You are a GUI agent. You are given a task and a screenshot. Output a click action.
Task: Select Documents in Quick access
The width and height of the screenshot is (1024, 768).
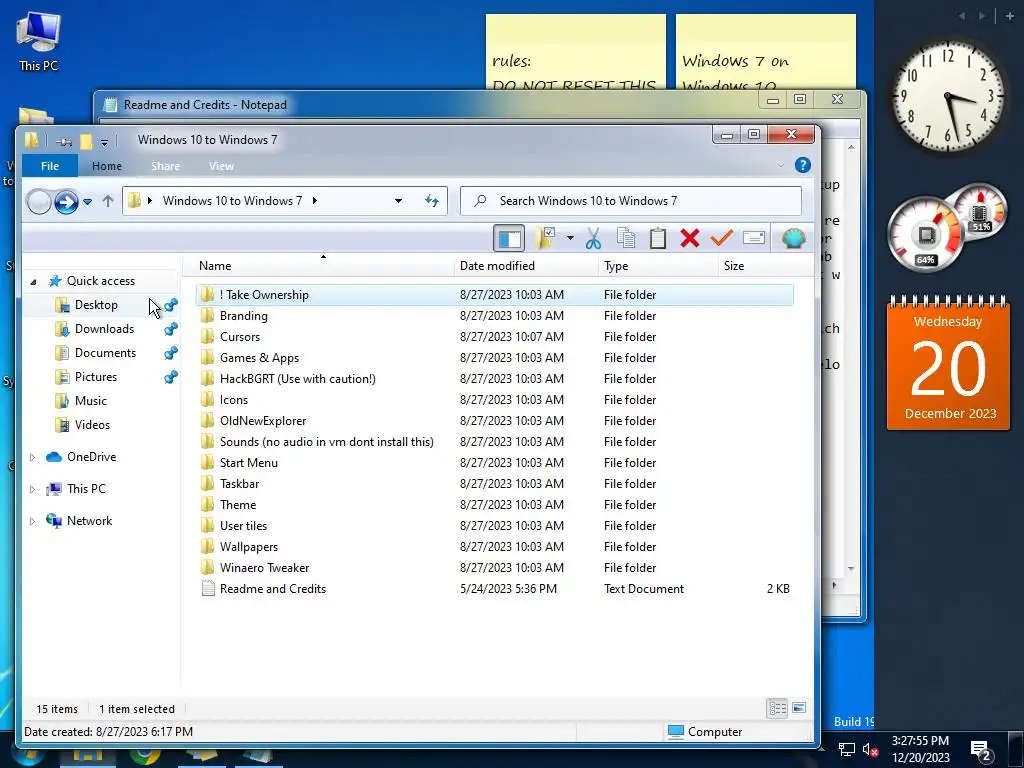pyautogui.click(x=105, y=353)
